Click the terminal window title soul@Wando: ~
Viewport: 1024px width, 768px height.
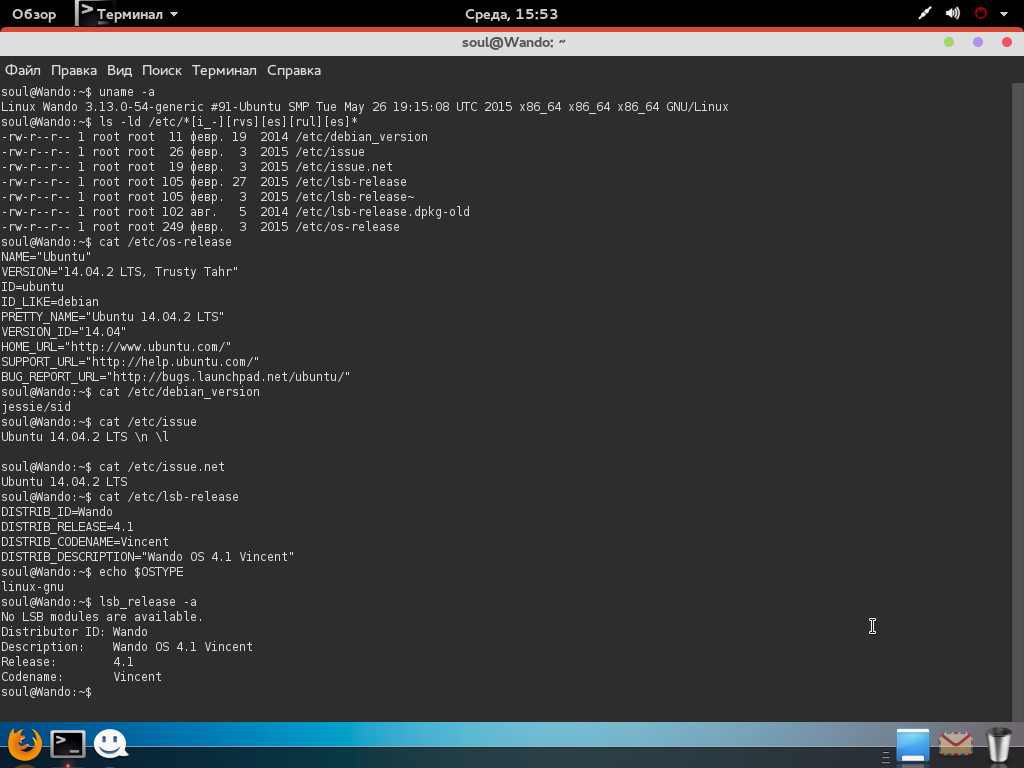(513, 42)
